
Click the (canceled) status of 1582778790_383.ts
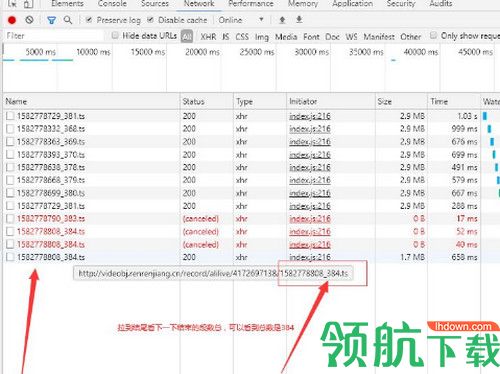[201, 219]
